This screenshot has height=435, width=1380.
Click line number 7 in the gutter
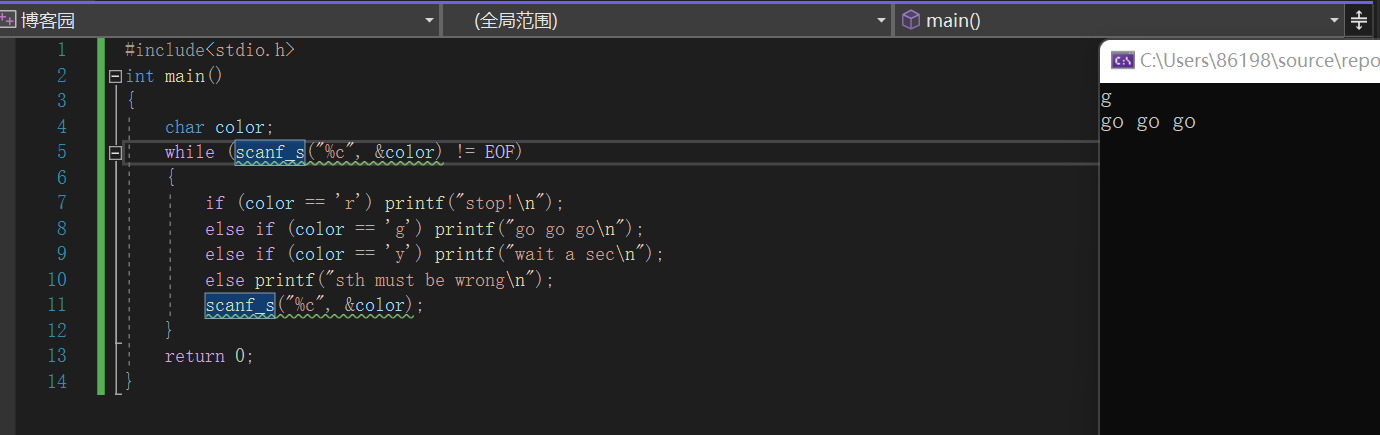(60, 203)
